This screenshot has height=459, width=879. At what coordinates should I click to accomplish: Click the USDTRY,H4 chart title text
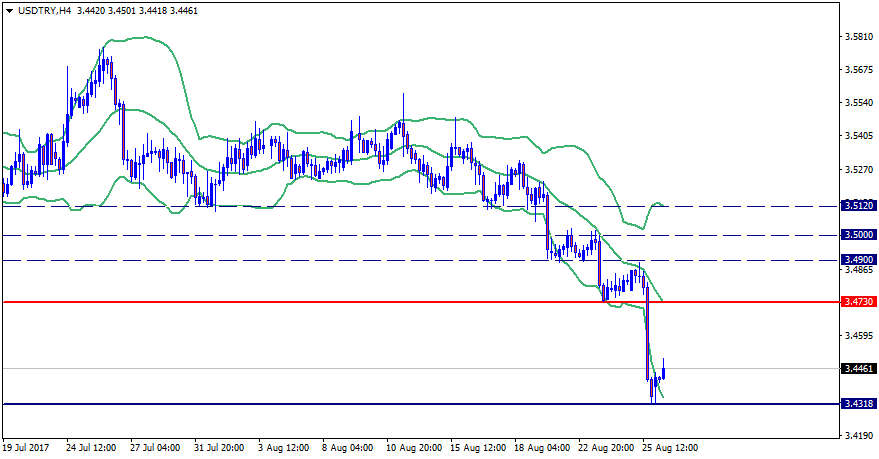44,10
